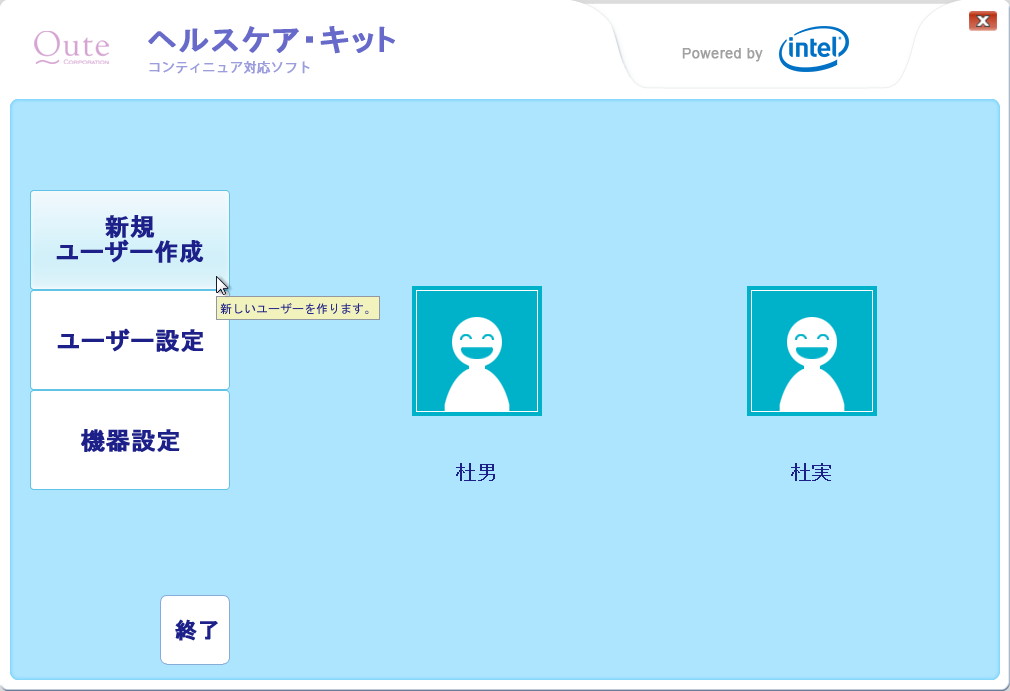The height and width of the screenshot is (691, 1010).
Task: Select the 杜実 user avatar icon
Action: pyautogui.click(x=812, y=351)
